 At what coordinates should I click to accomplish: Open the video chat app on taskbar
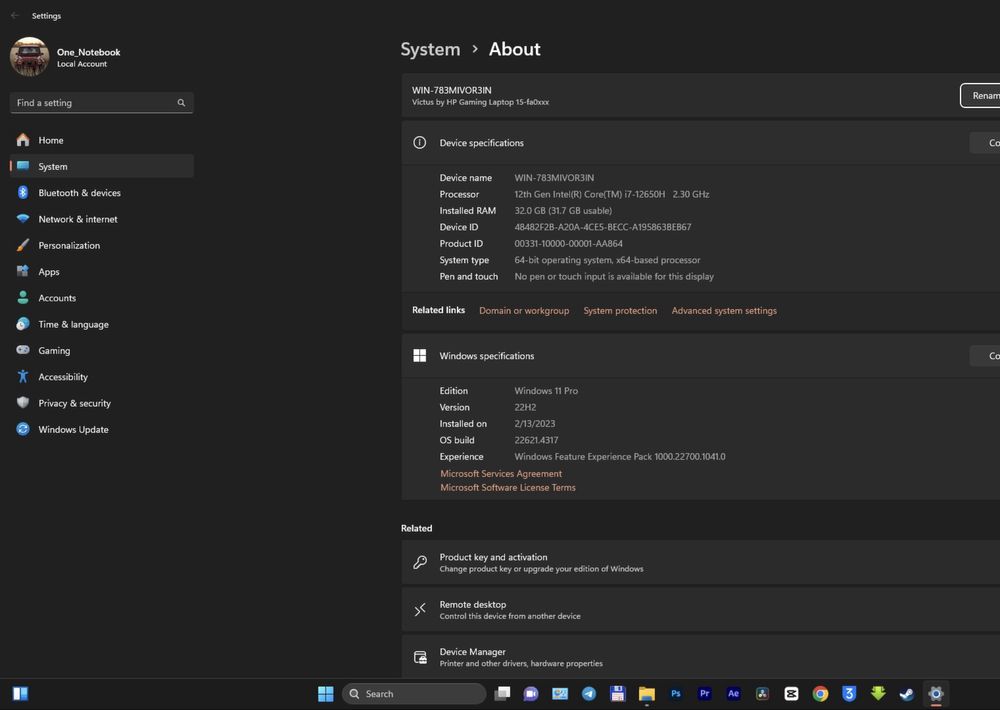coord(531,694)
